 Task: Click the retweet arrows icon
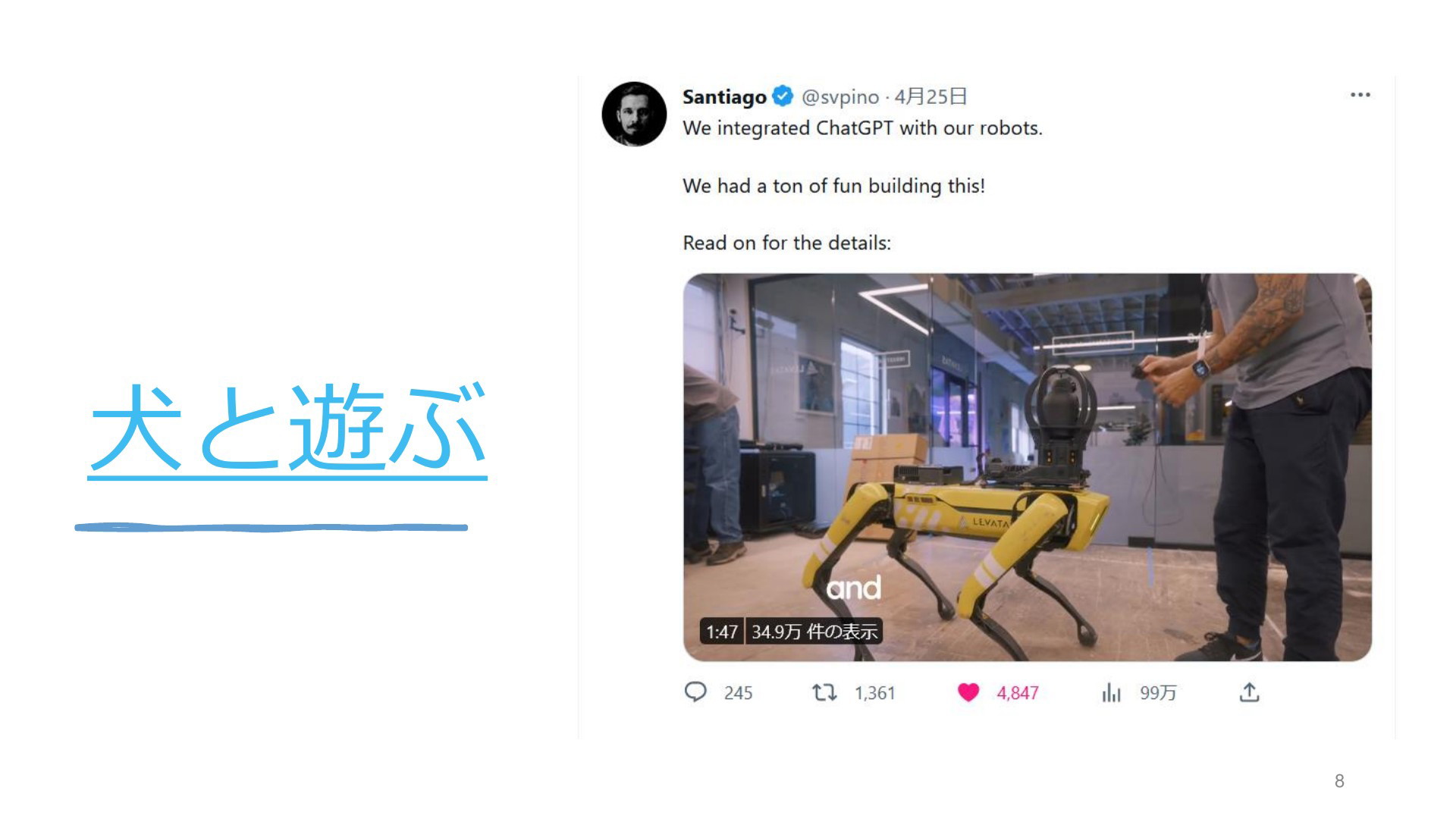824,692
